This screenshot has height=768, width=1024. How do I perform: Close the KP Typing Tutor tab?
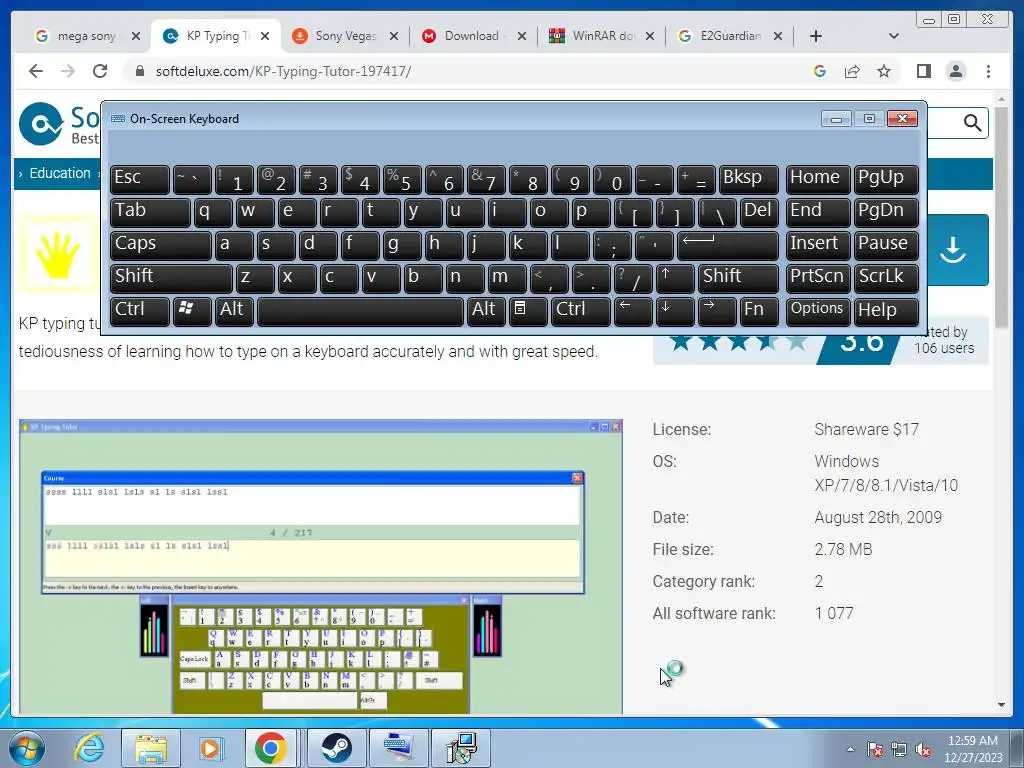(264, 36)
